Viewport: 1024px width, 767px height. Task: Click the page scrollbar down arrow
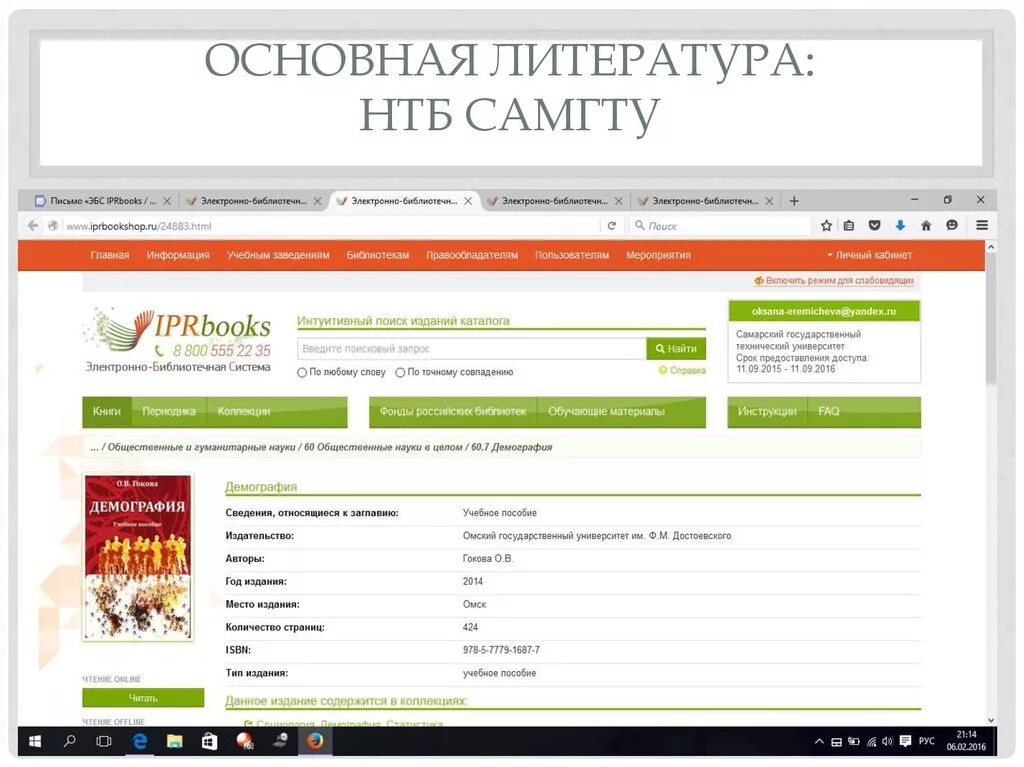991,720
